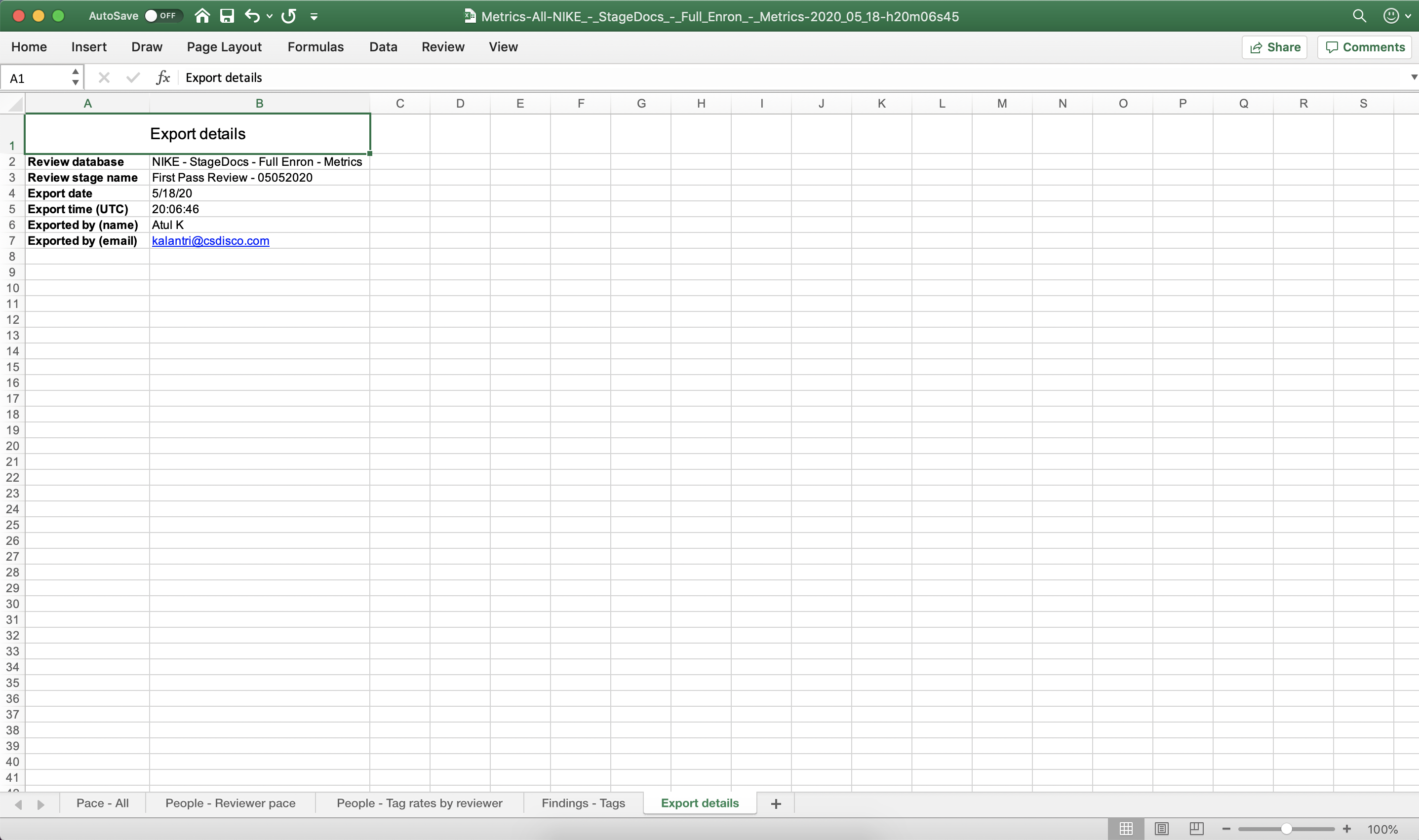Screen dimensions: 1419x840
Task: Switch to the Findings - Tags sheet
Action: [x=583, y=803]
